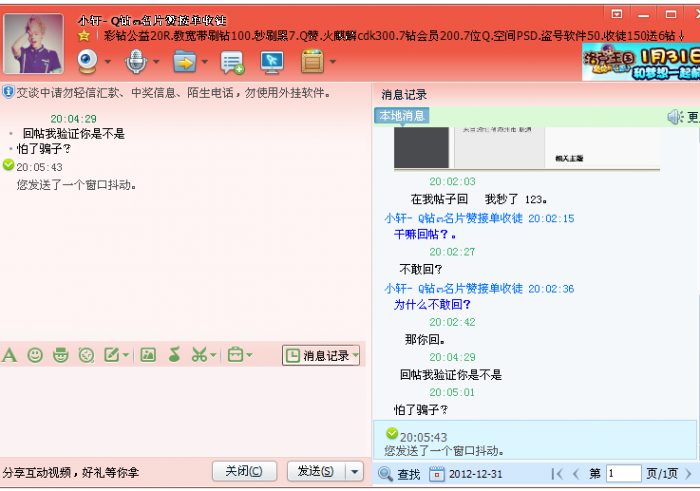Image resolution: width=700 pixels, height=491 pixels.
Task: Click the green check icon beside 20:05:43 in chat
Action: coord(8,165)
